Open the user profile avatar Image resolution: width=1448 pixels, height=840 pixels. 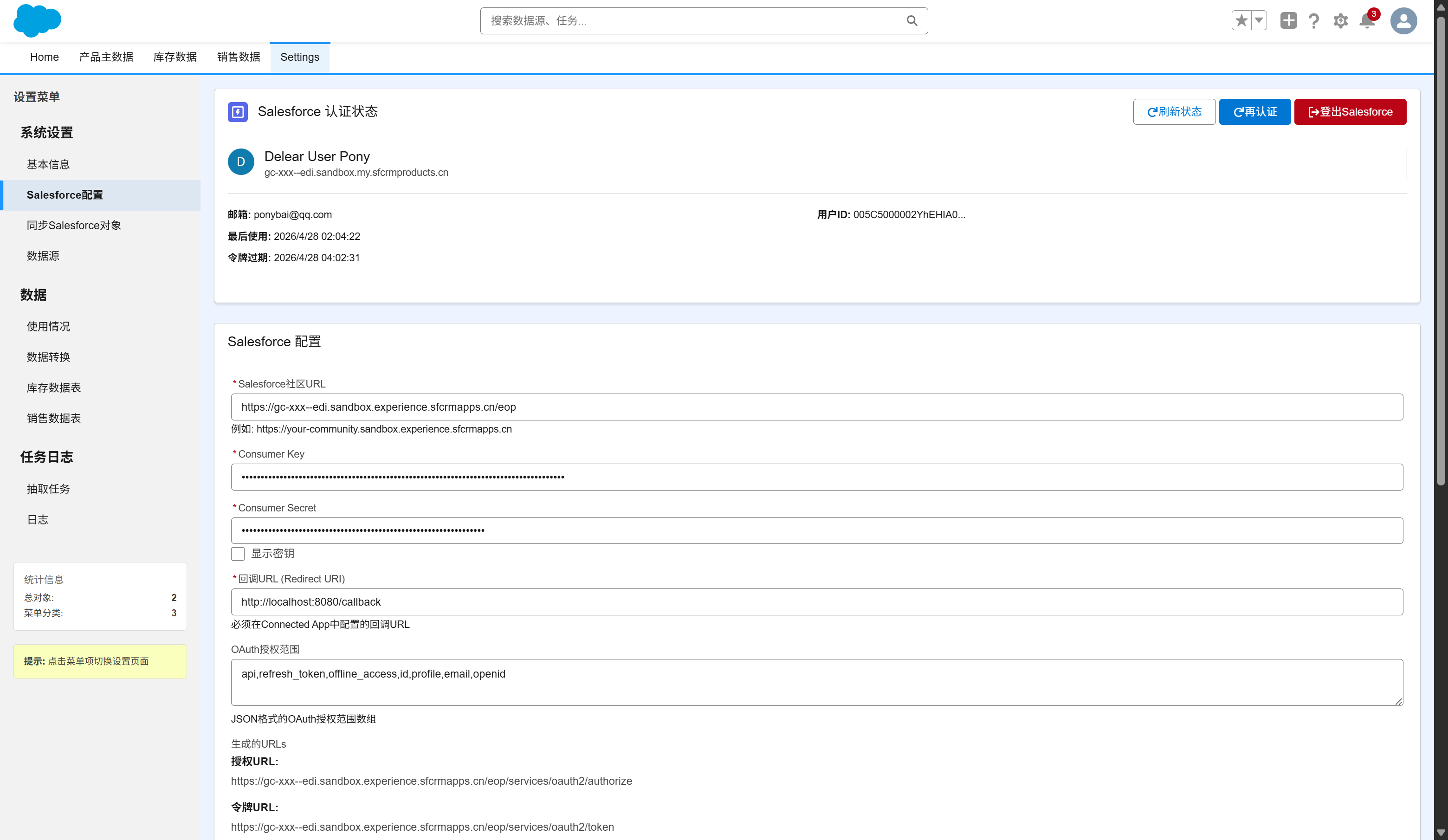point(1403,21)
